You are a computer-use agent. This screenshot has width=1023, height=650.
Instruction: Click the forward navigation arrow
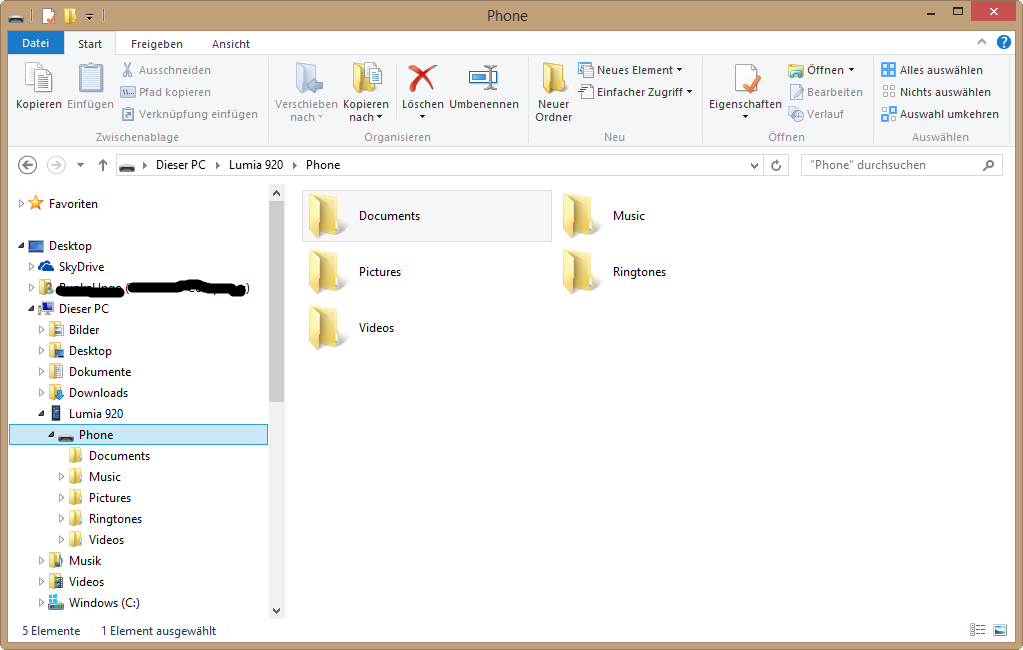click(57, 165)
